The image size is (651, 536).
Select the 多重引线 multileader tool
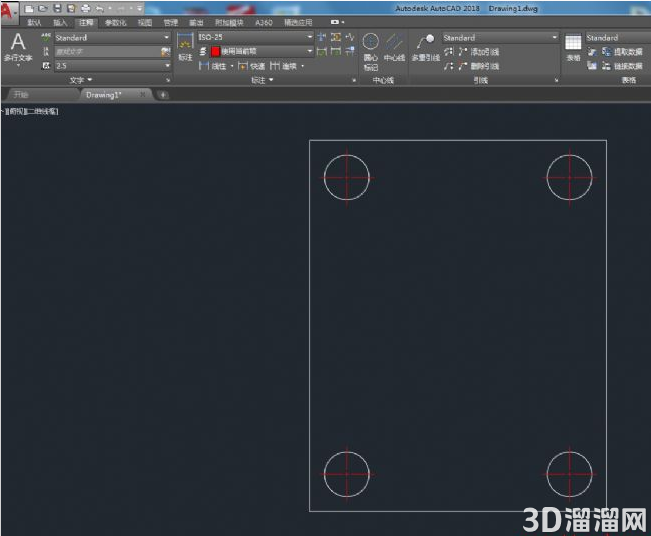tap(426, 48)
